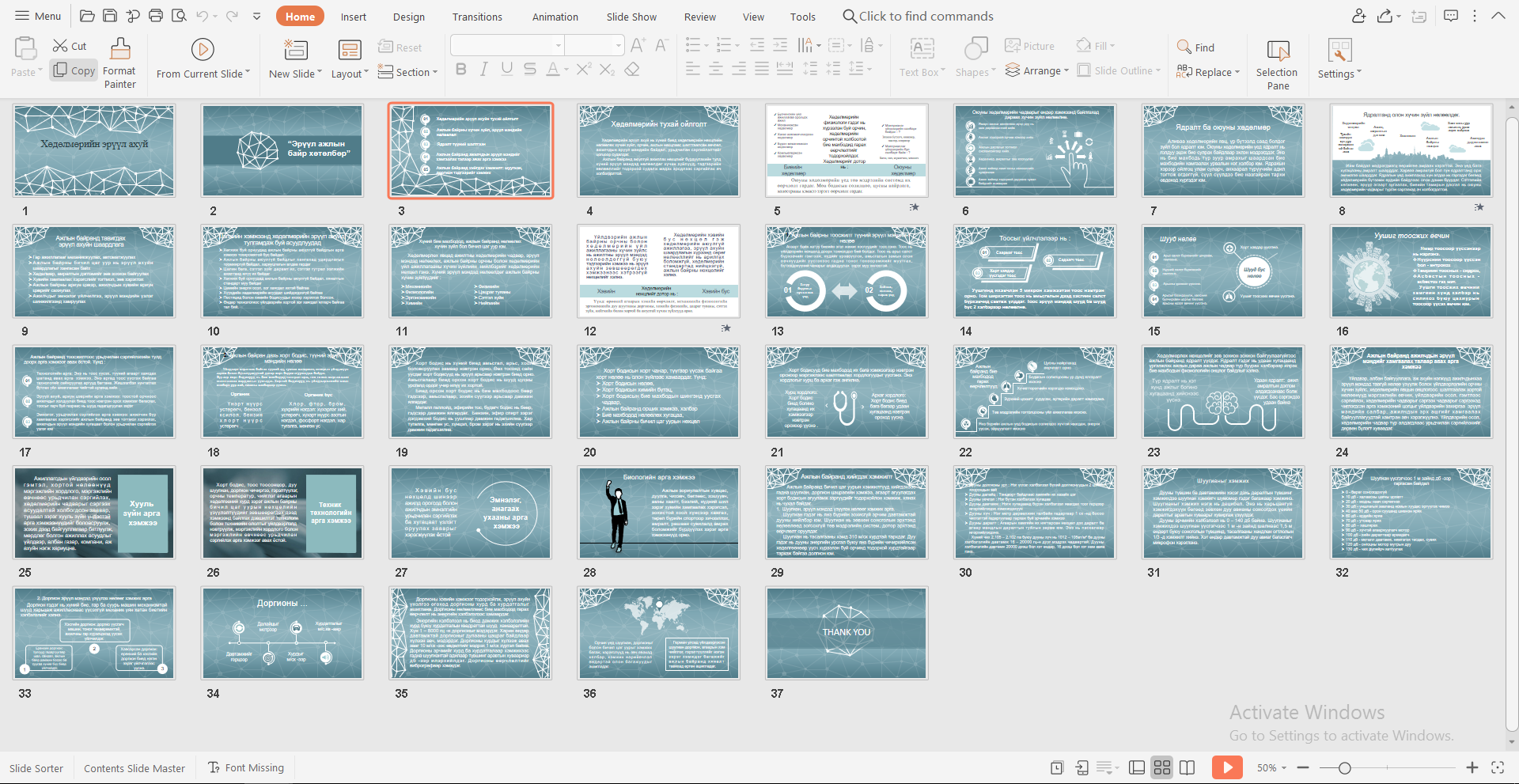Open the 50% zoom level dropdown

(x=1272, y=767)
